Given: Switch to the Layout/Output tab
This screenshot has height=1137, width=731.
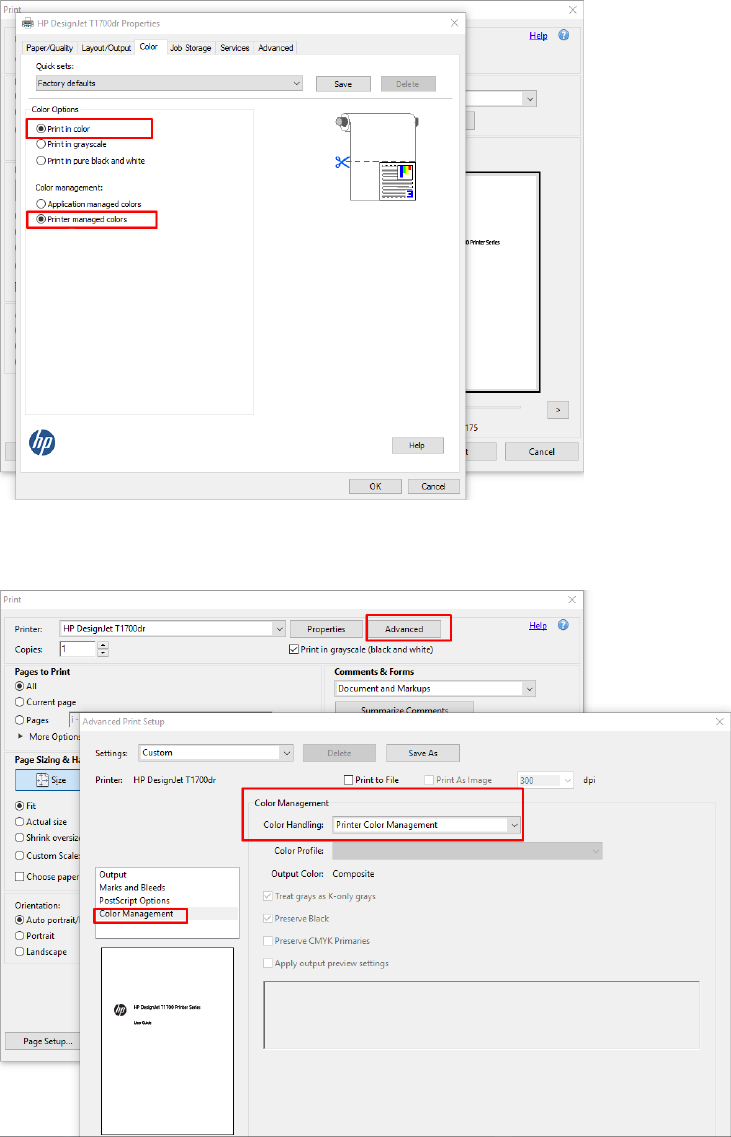Looking at the screenshot, I should (107, 48).
